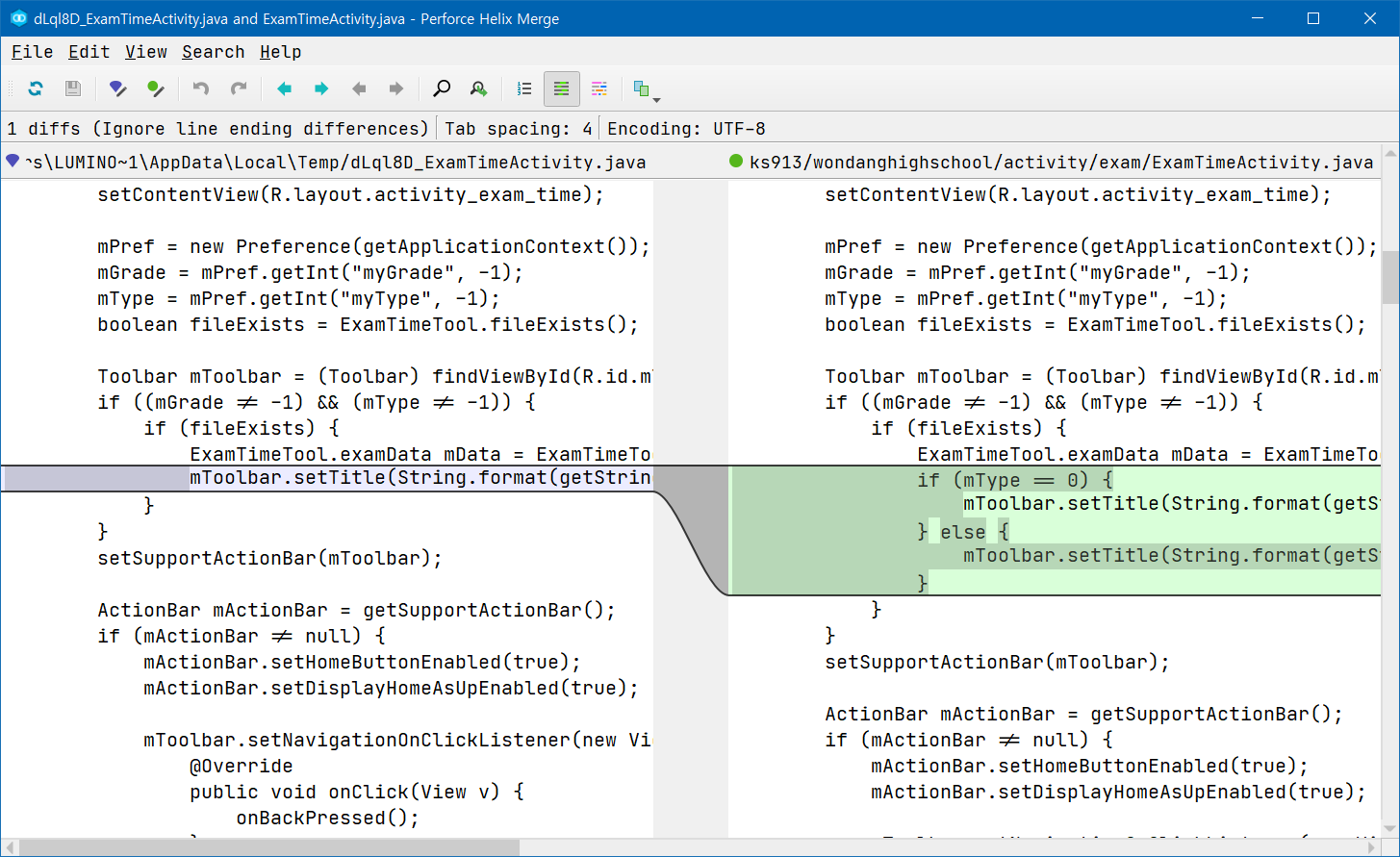The image size is (1400, 857).
Task: Click the blue pen edit-left-file icon
Action: coord(117,88)
